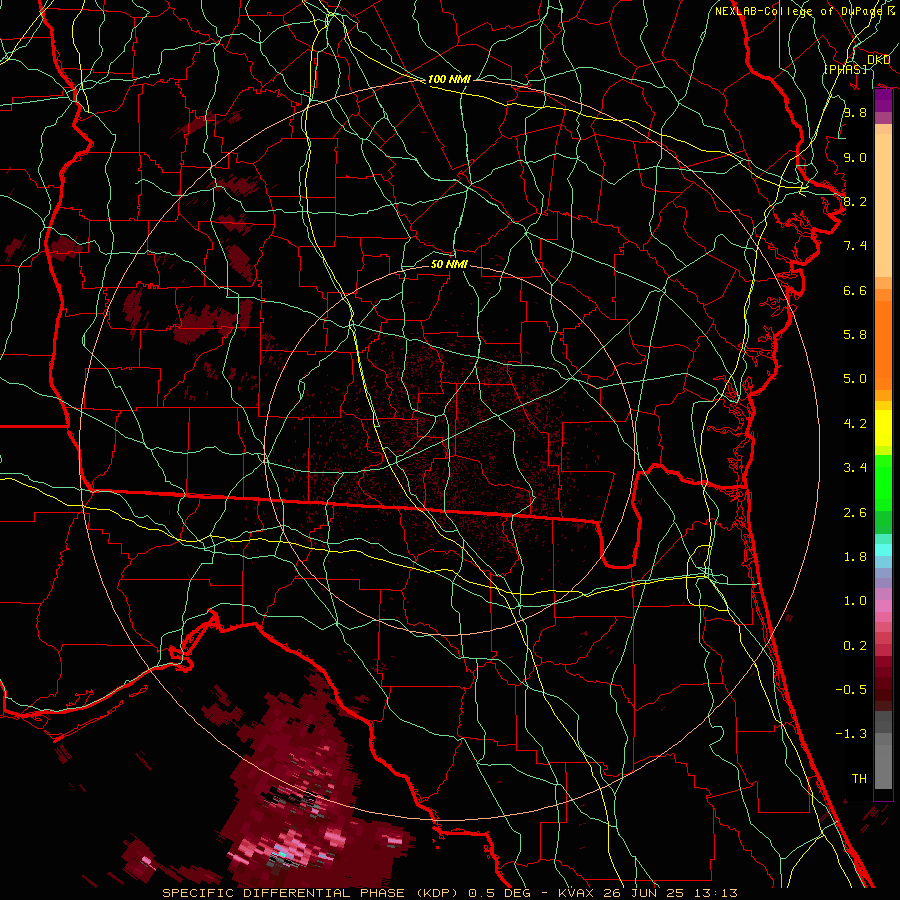Pick the orange swatch on the color bar
This screenshot has width=900, height=900.
[x=883, y=344]
